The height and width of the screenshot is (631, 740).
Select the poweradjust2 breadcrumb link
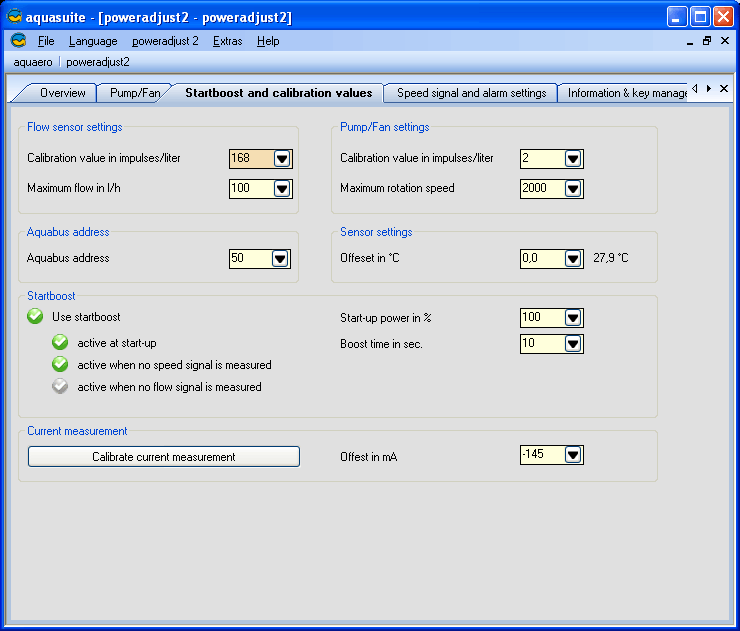(x=98, y=62)
